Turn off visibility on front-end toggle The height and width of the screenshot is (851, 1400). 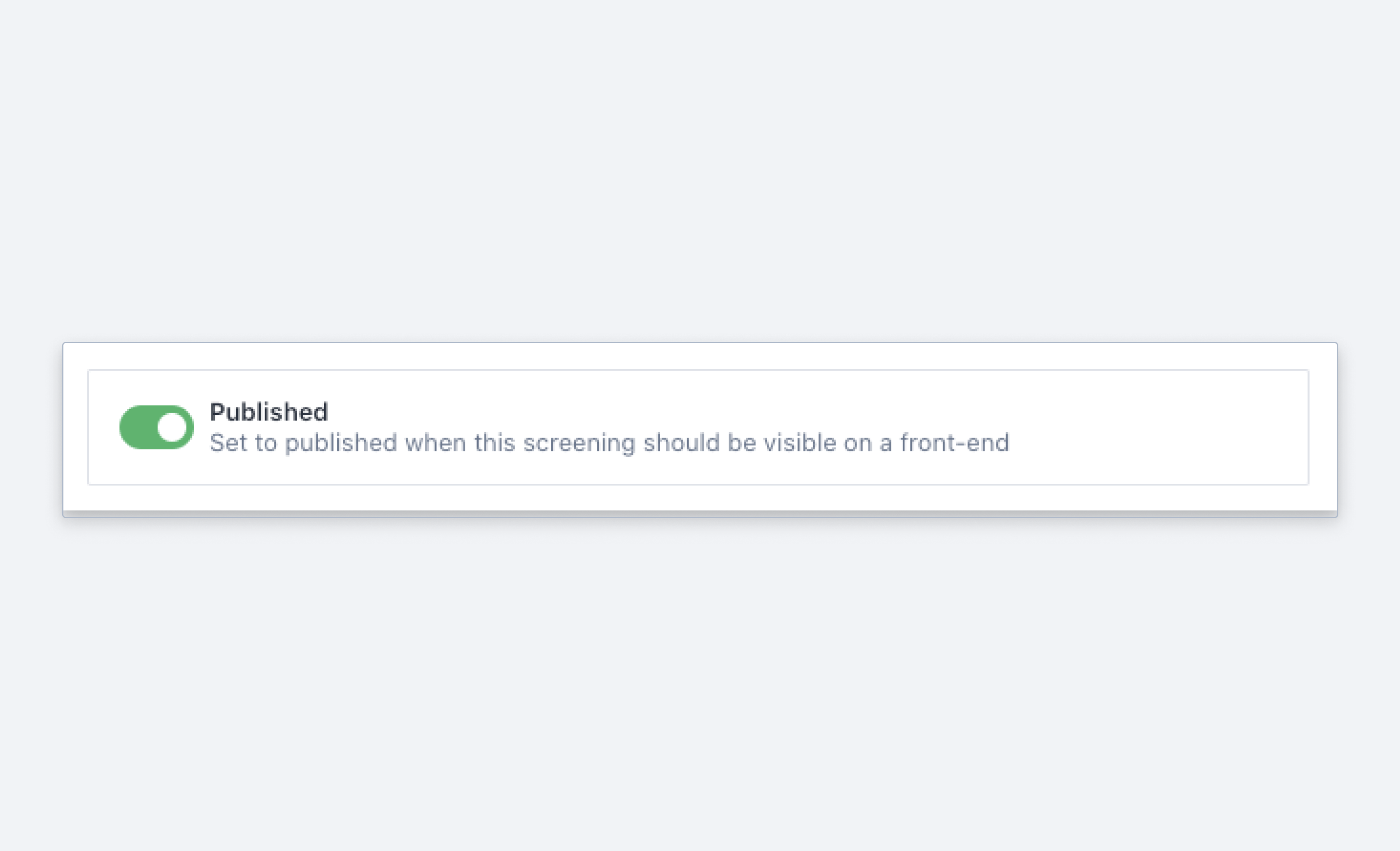tap(156, 427)
